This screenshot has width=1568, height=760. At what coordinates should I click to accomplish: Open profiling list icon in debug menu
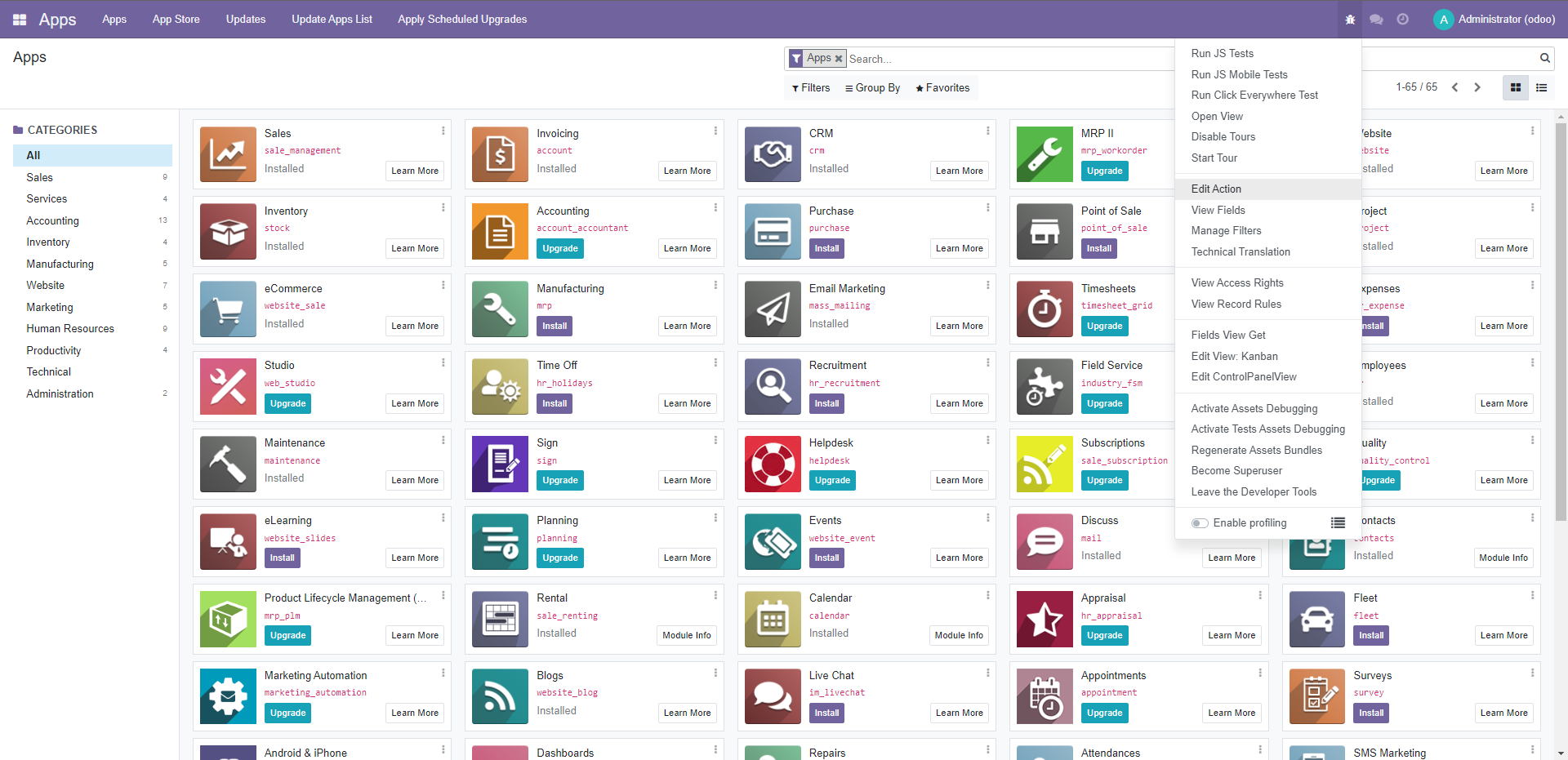tap(1338, 523)
